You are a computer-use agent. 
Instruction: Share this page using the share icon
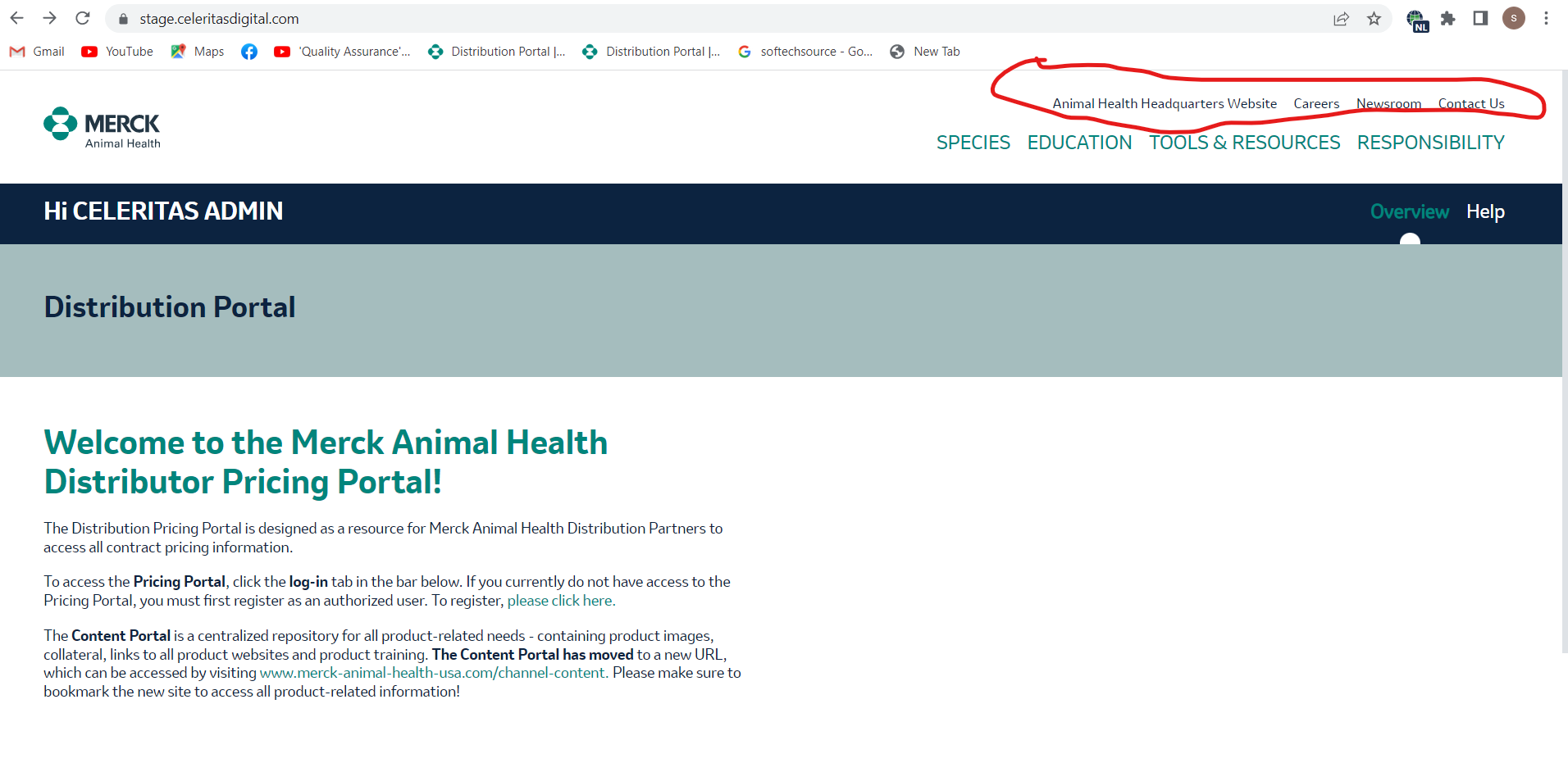point(1341,19)
